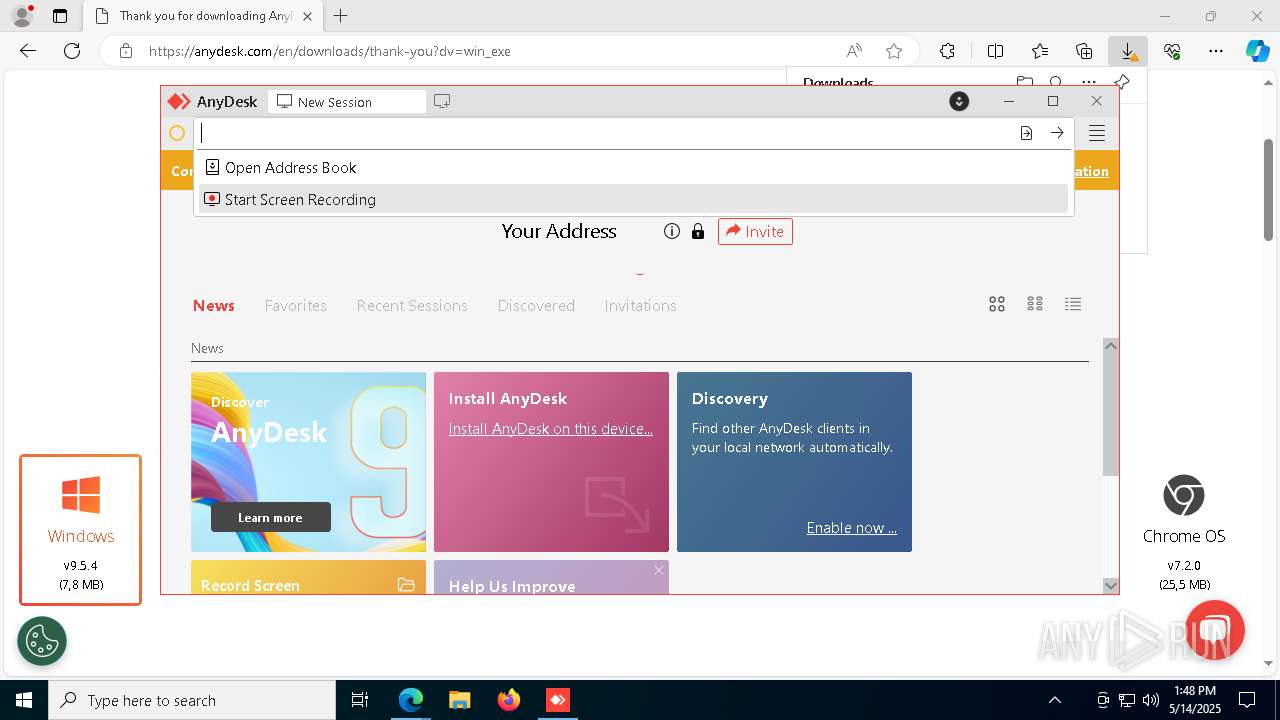
Task: Show hidden system tray icons
Action: (1055, 700)
